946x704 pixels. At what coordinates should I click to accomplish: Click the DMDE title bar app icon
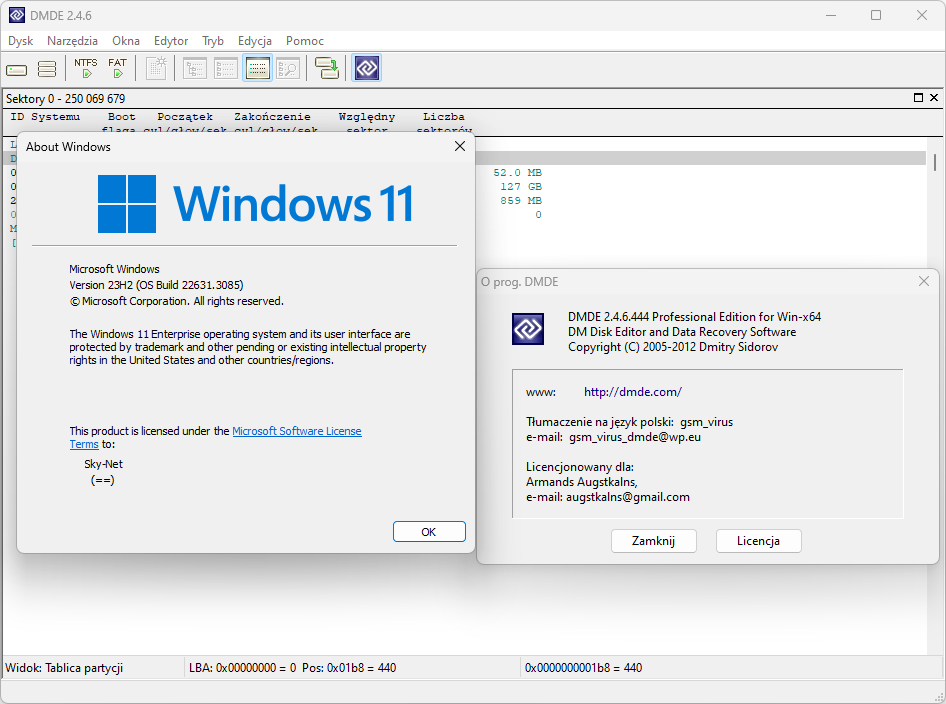tap(17, 15)
